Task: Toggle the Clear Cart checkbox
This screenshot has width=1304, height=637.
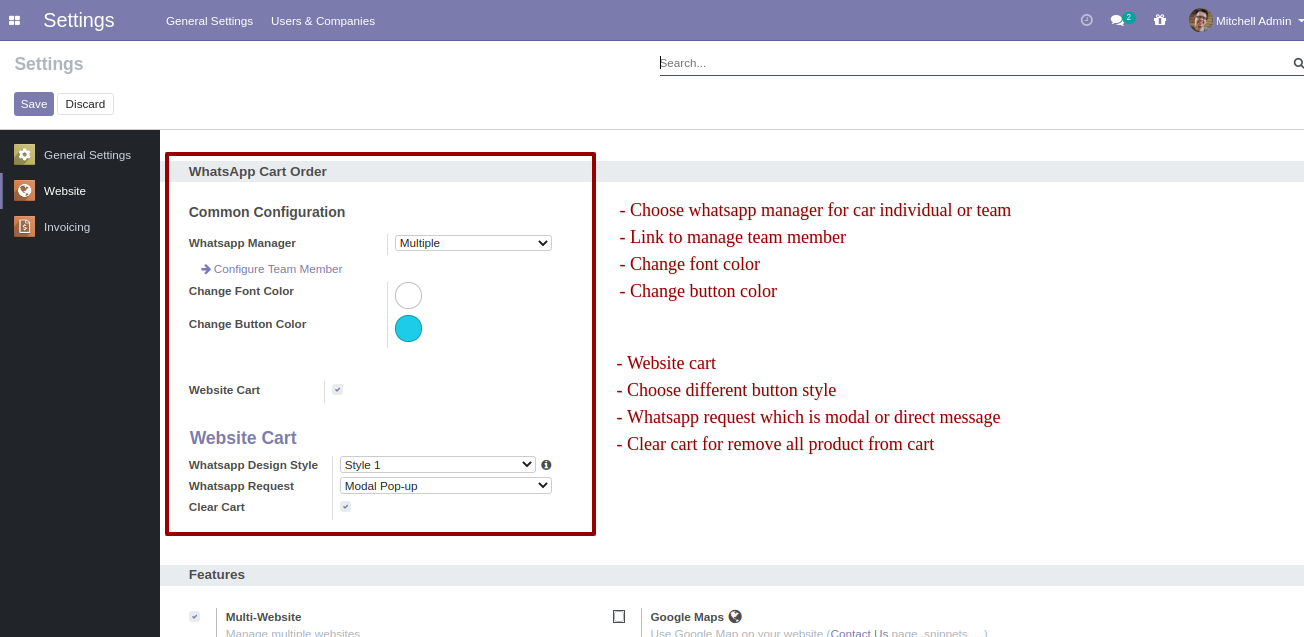Action: [x=346, y=507]
